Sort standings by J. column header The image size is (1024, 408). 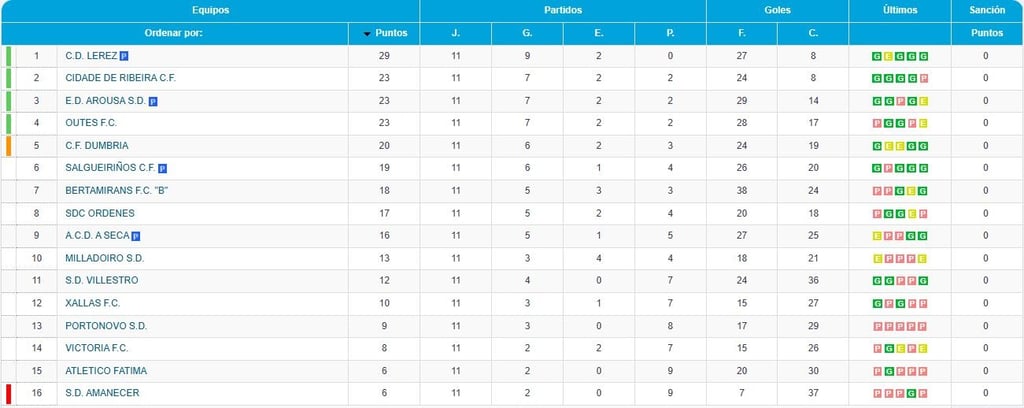tap(456, 33)
